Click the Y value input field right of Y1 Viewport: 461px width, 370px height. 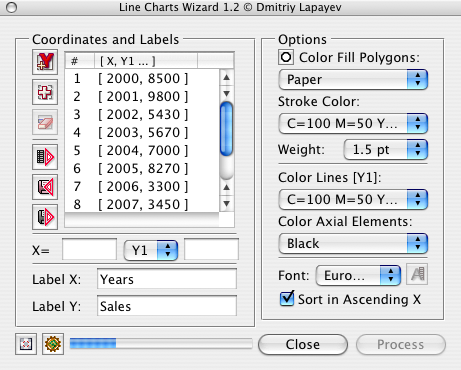pyautogui.click(x=211, y=249)
